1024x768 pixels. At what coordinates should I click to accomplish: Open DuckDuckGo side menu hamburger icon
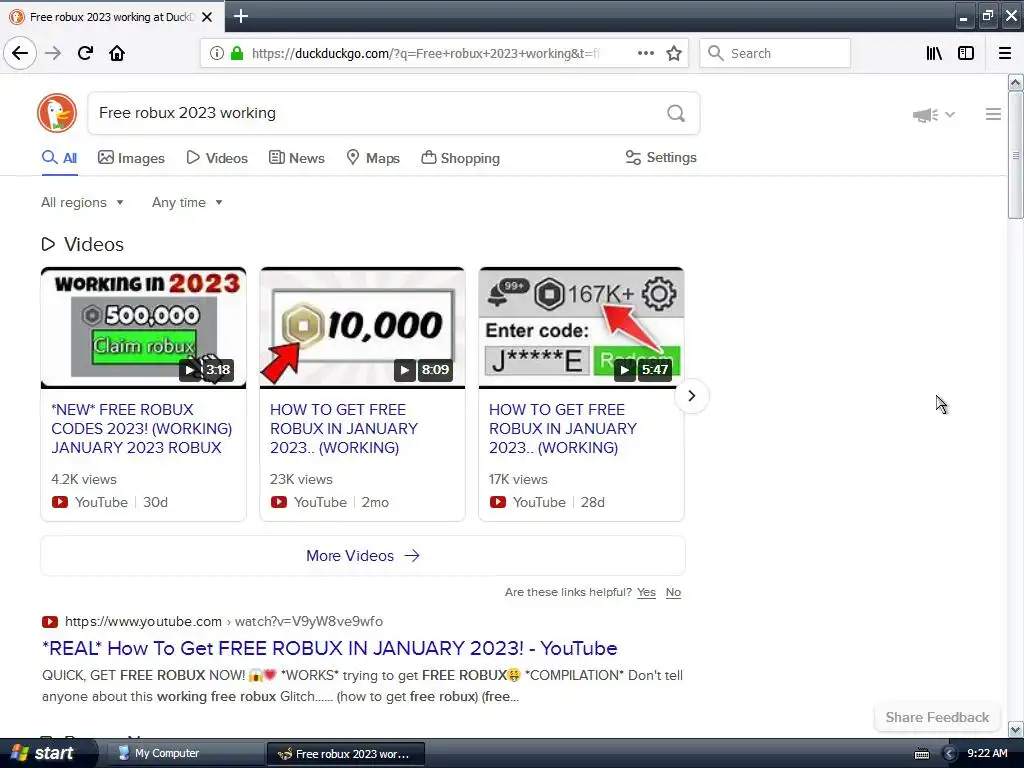pos(993,114)
